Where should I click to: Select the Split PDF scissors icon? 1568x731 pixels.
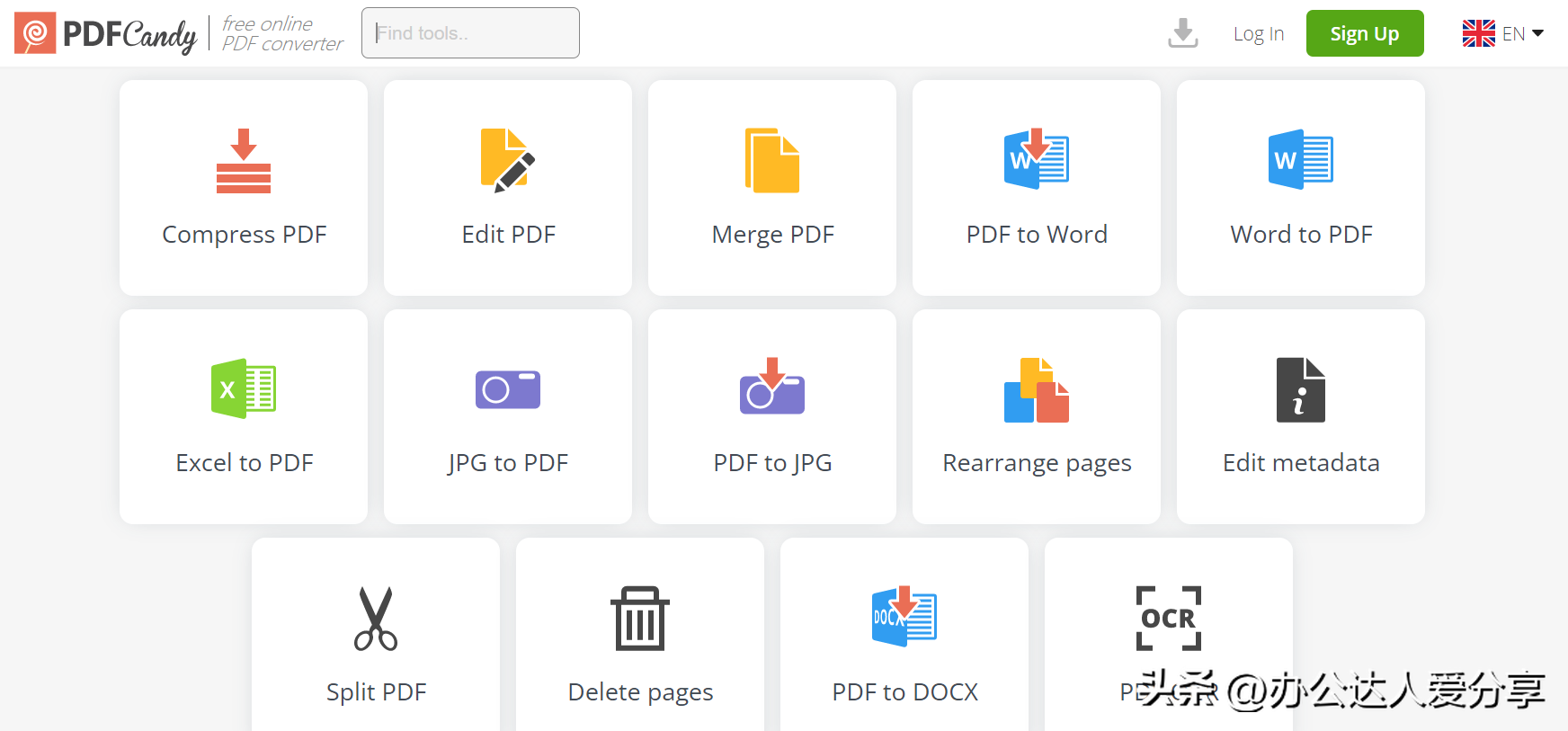pyautogui.click(x=376, y=619)
